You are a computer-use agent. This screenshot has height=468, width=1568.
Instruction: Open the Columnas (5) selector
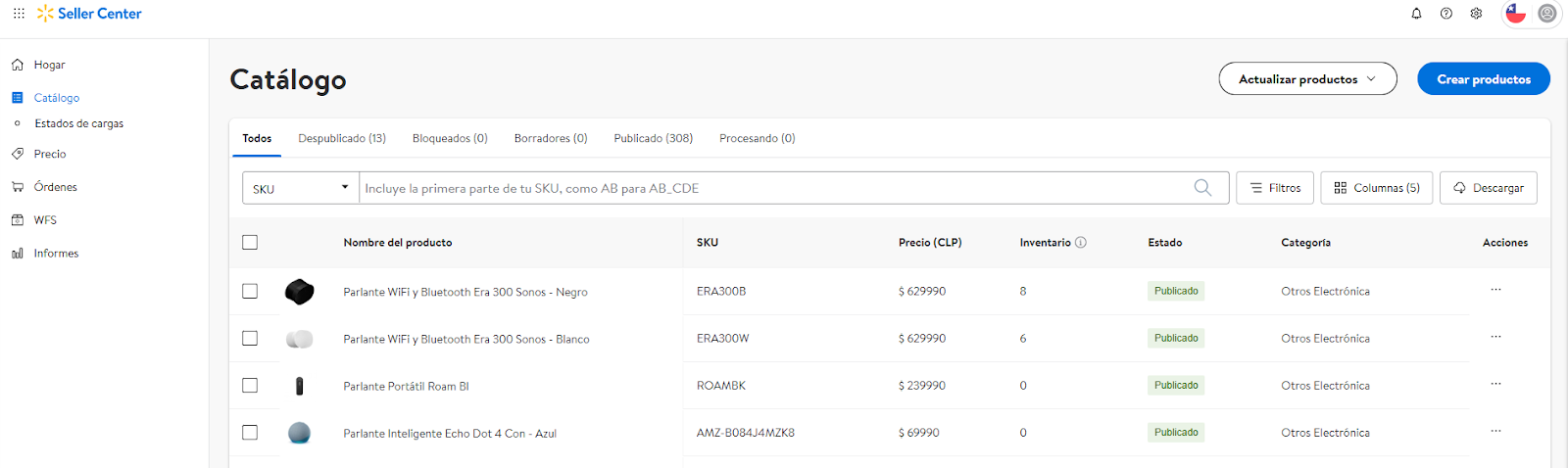point(1377,188)
